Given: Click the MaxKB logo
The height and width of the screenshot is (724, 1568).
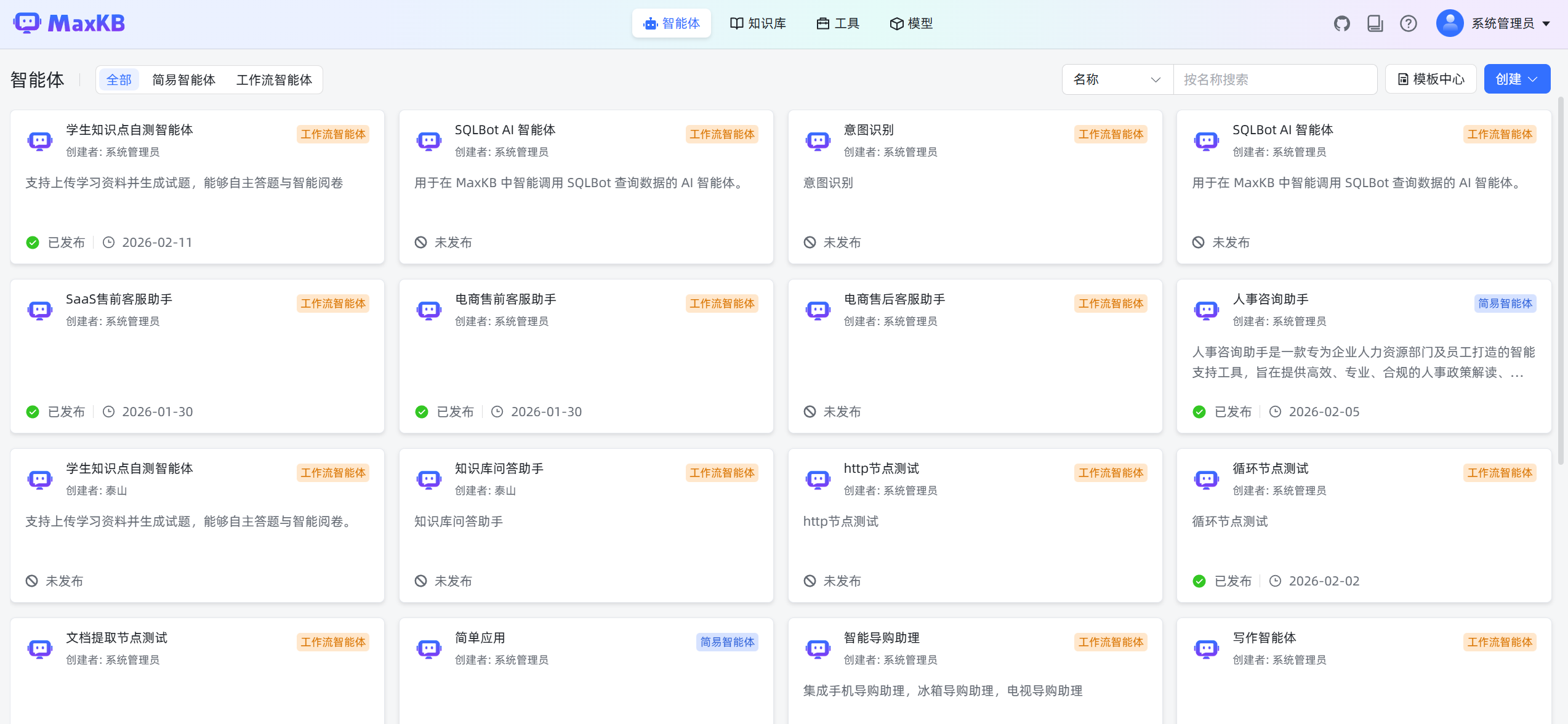Looking at the screenshot, I should click(69, 23).
